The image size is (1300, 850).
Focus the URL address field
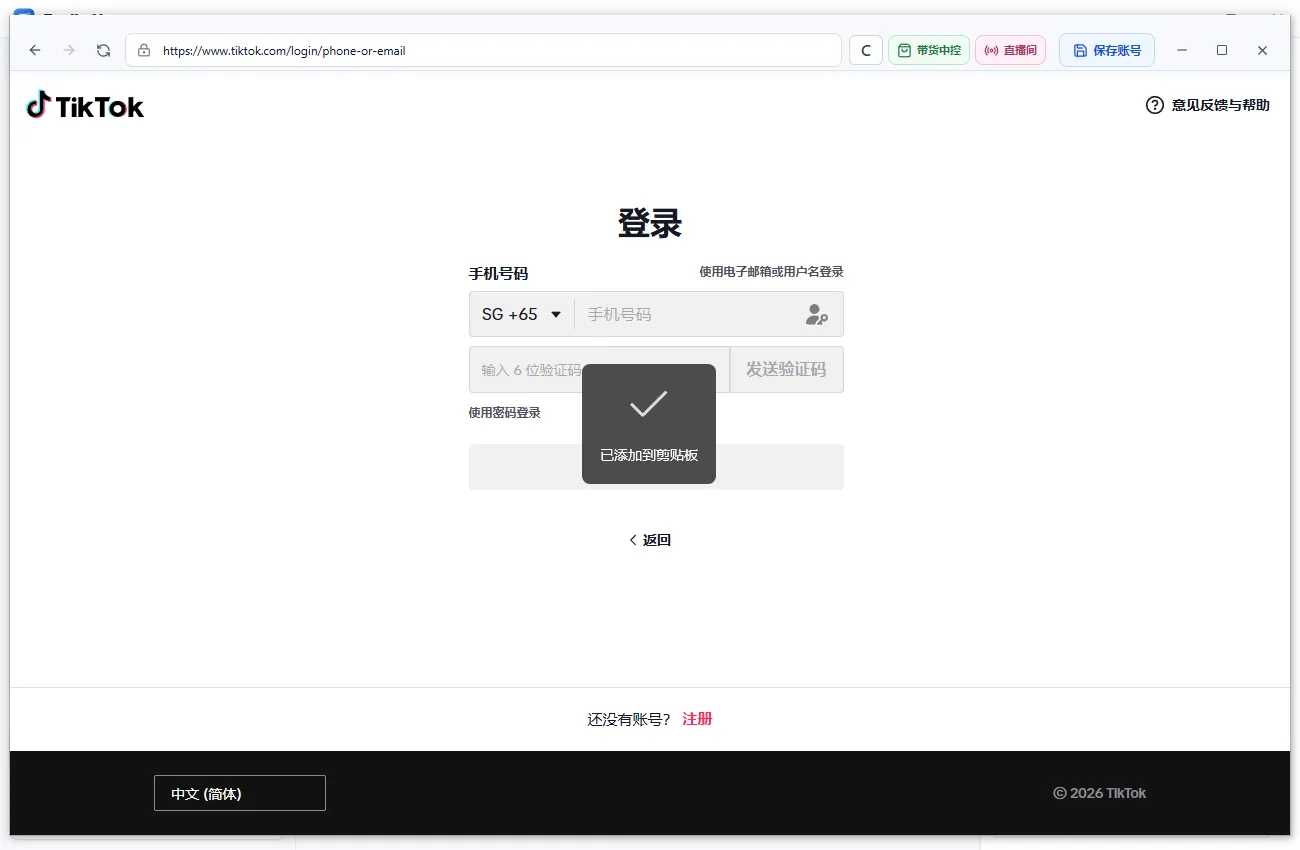(x=483, y=50)
